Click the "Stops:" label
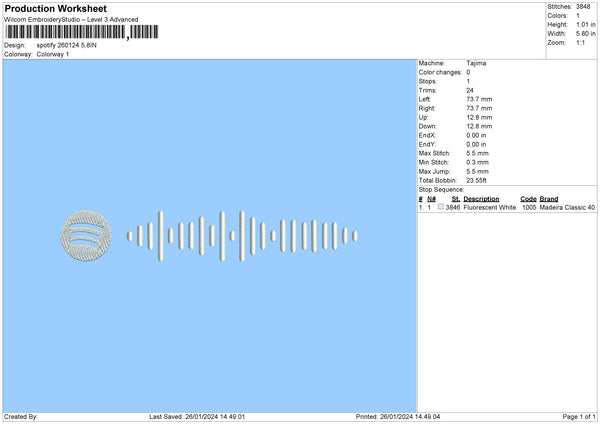 pos(427,81)
